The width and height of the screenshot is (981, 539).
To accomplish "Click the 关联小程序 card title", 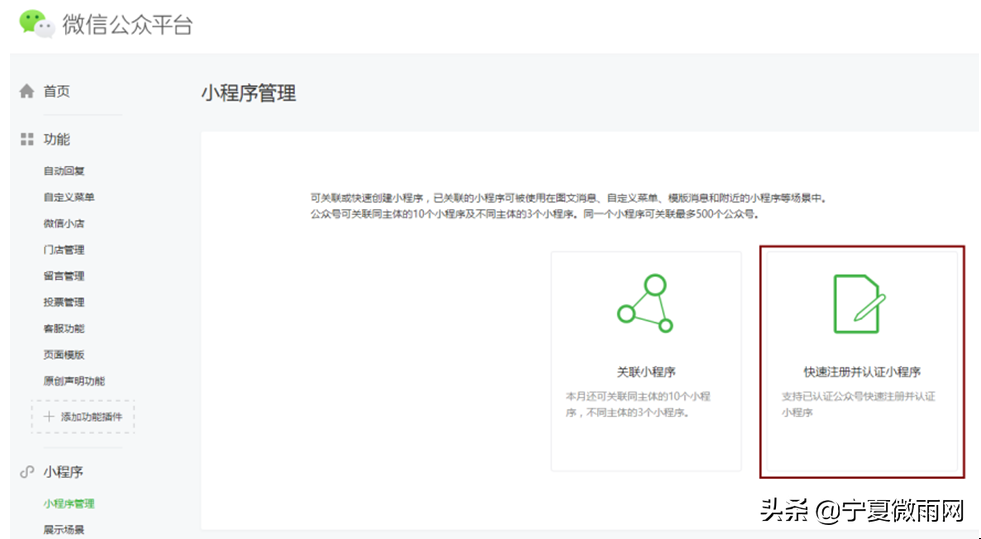I will [x=646, y=372].
